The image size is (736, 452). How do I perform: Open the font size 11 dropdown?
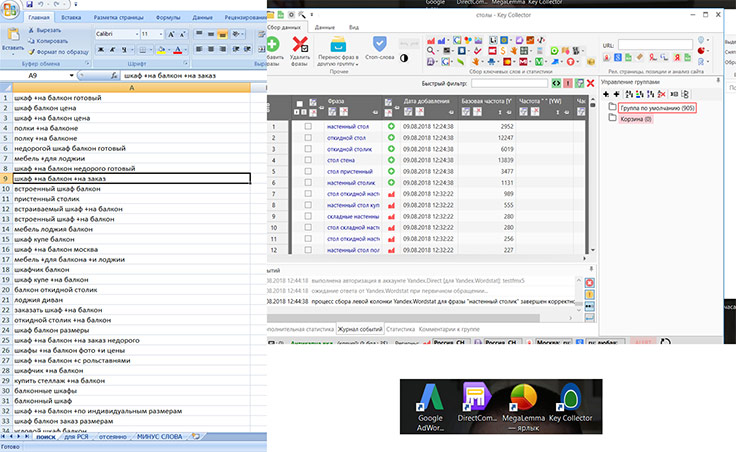coord(160,34)
